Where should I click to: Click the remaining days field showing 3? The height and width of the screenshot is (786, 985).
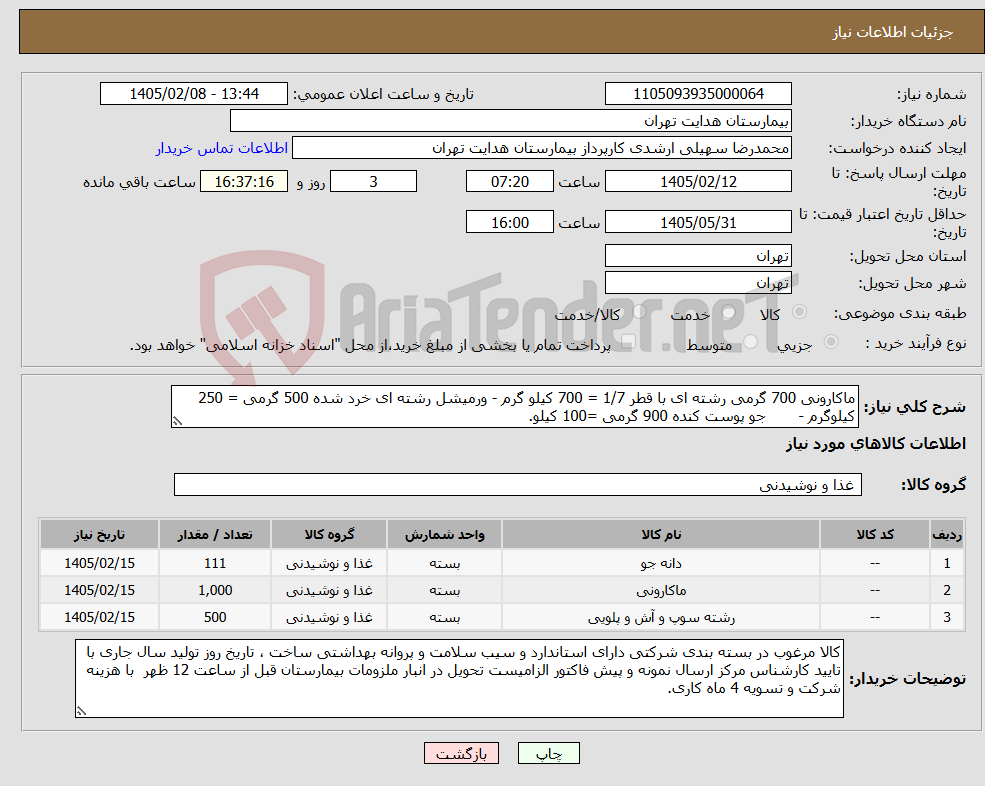click(373, 182)
